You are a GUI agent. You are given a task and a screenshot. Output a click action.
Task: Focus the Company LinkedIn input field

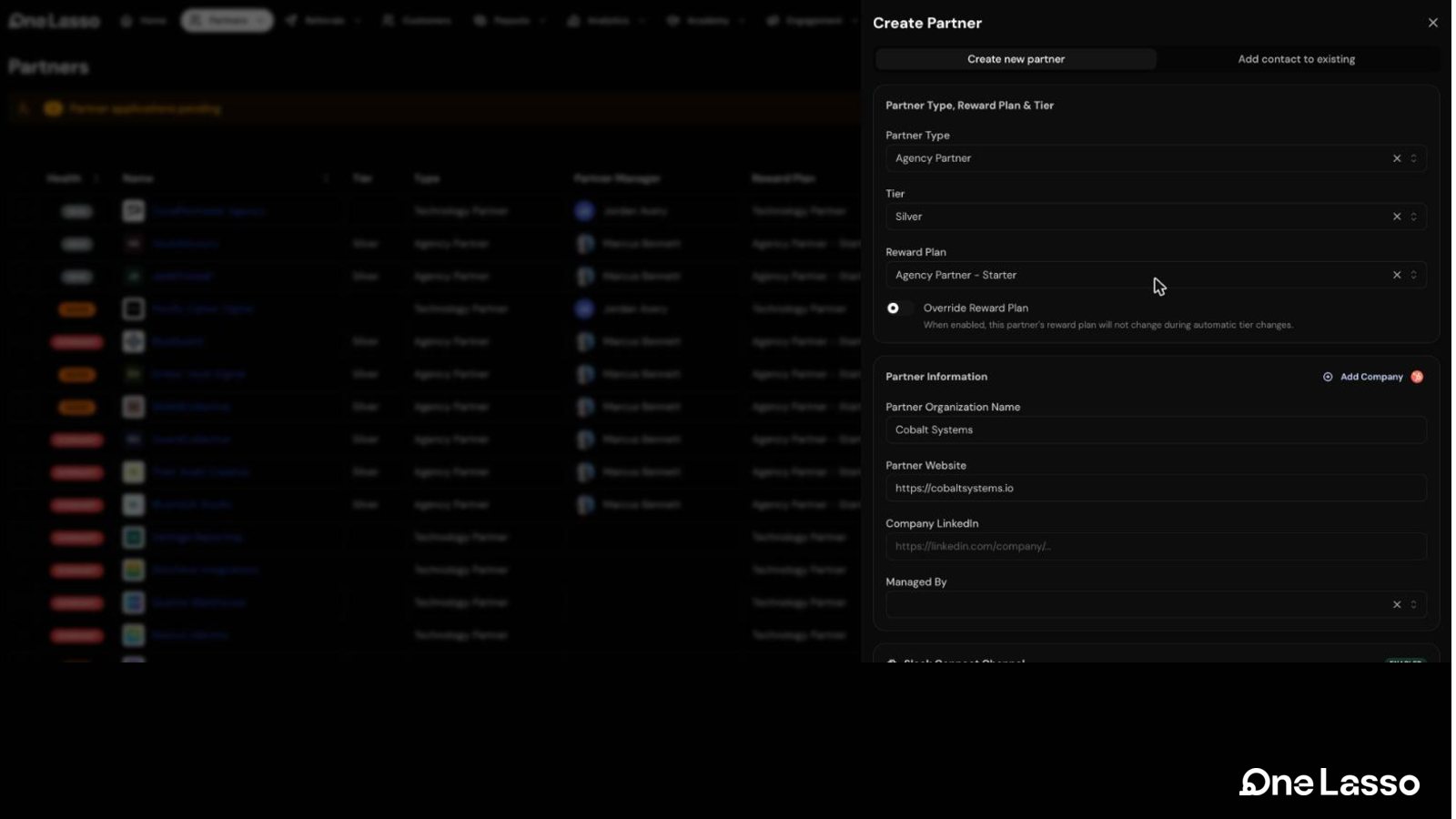(1156, 546)
